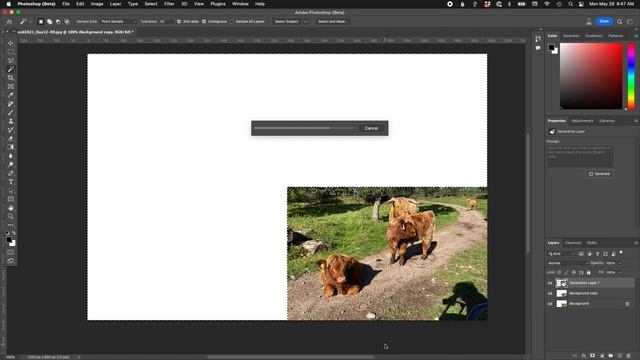Image resolution: width=640 pixels, height=360 pixels.
Task: Cancel the generation progress dialog
Action: (371, 128)
